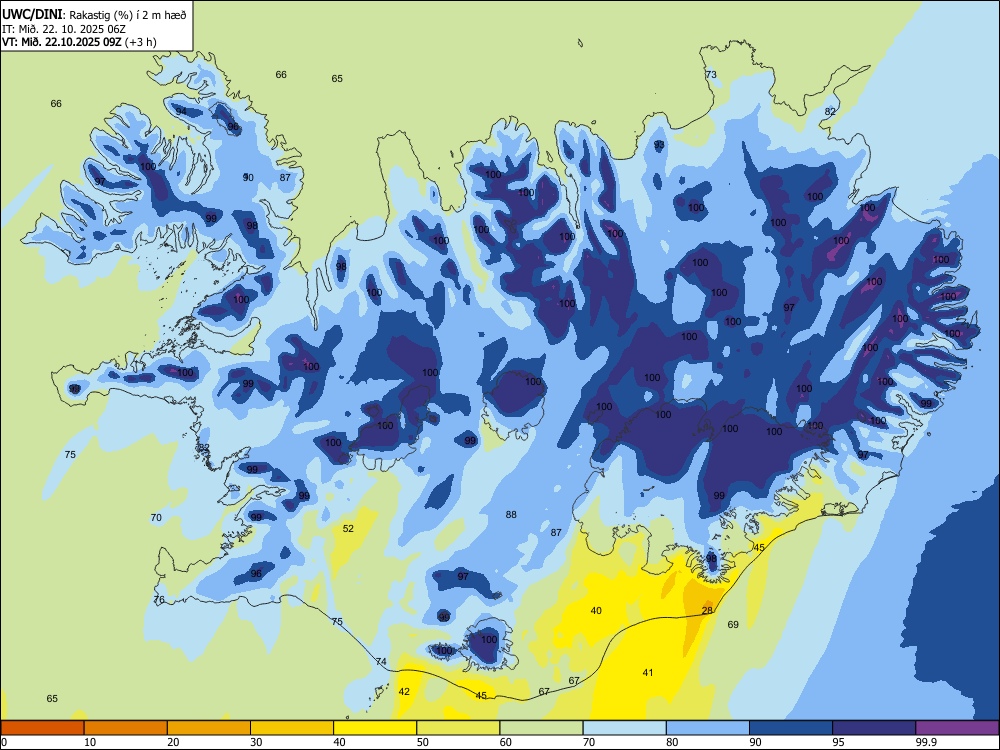Click the IT initialization time line 06Z
Viewport: 1000px width, 750px height.
64,29
